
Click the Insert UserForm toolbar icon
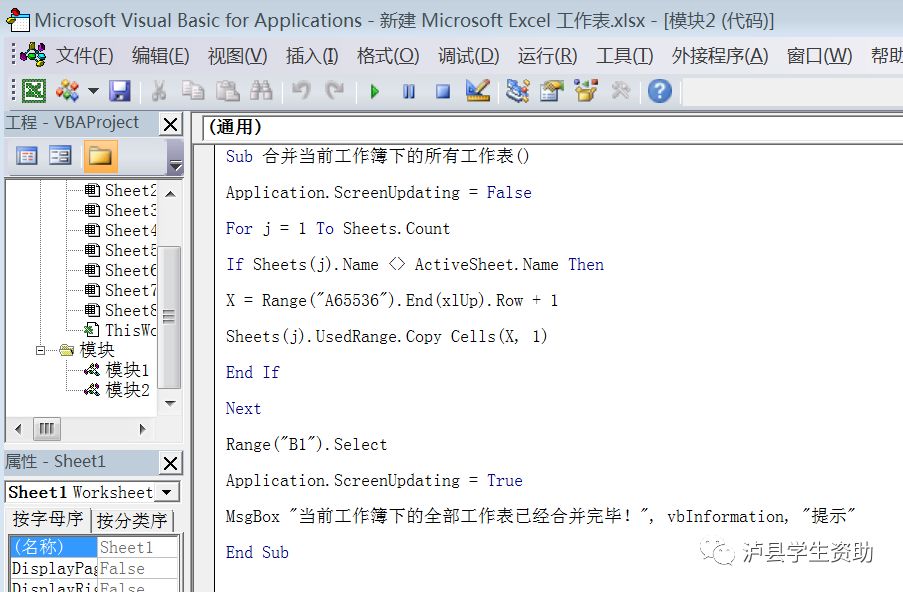pos(67,91)
